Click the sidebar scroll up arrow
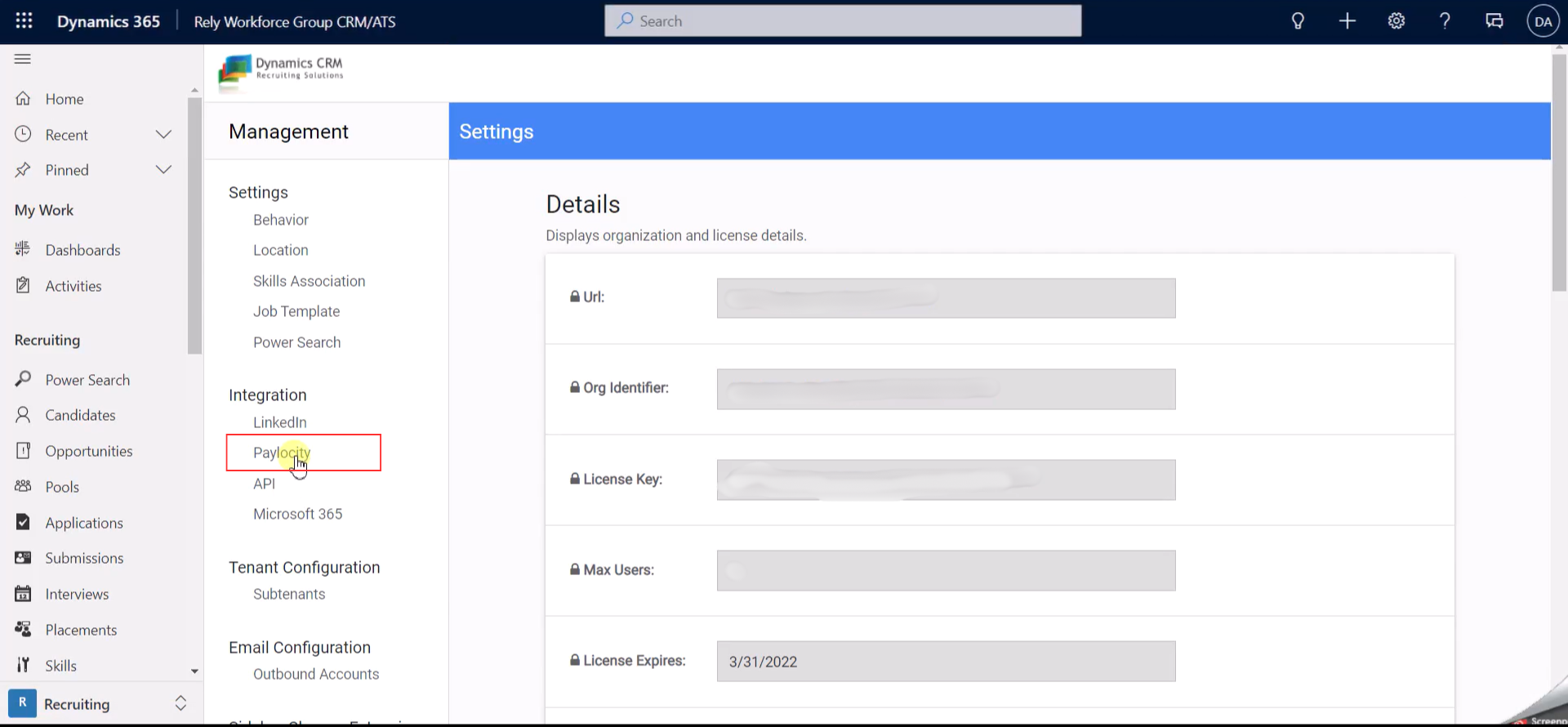The width and height of the screenshot is (1568, 727). point(194,91)
